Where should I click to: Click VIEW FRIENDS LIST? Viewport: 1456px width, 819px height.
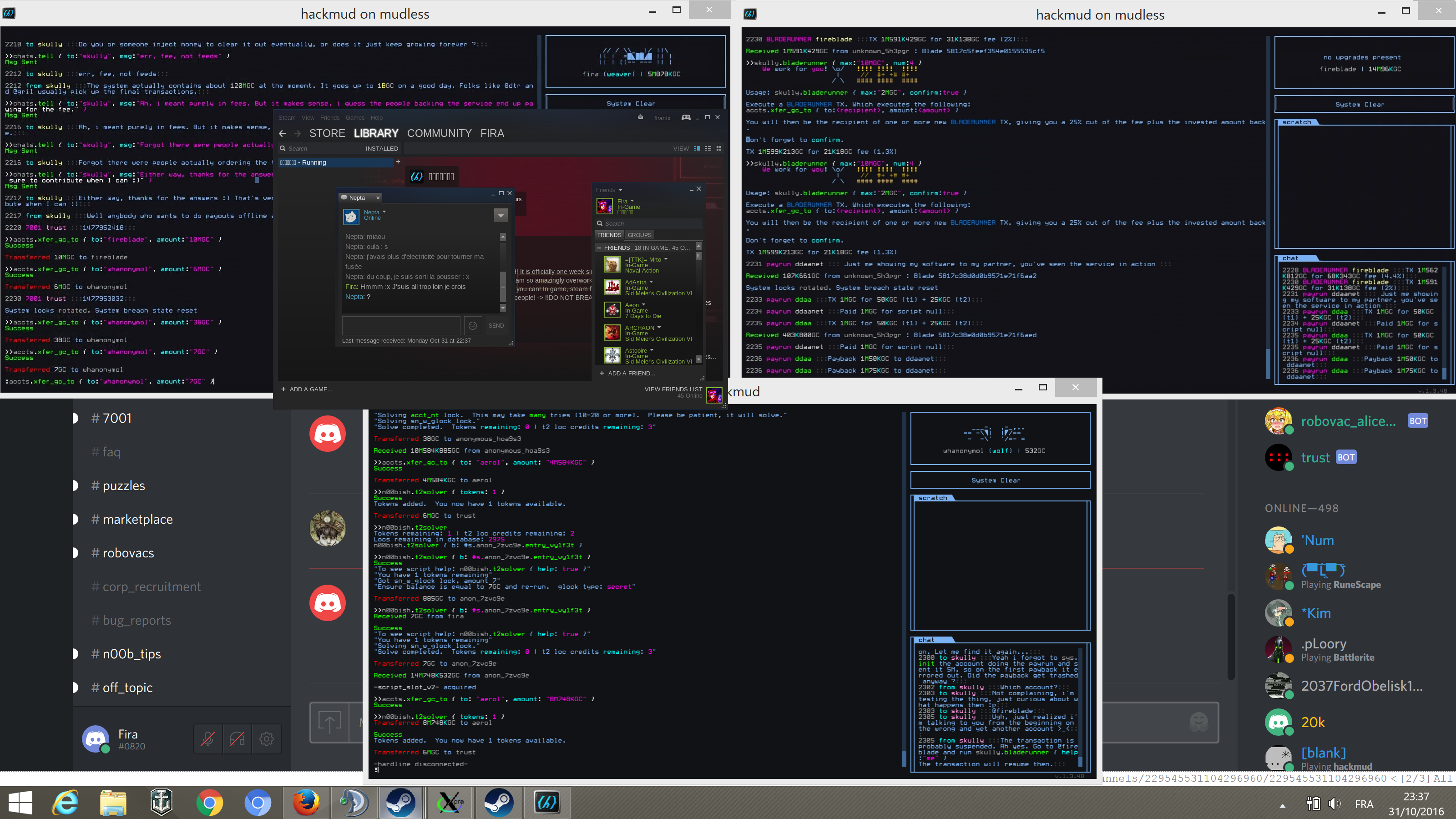click(x=673, y=389)
